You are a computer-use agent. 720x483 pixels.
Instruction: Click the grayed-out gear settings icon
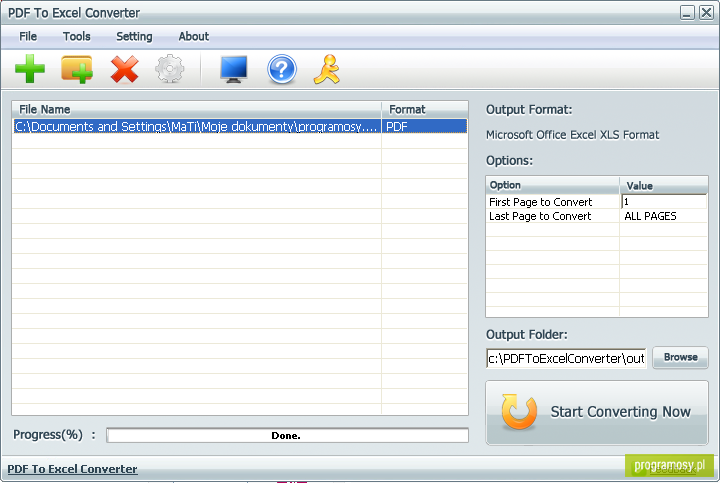(x=170, y=69)
